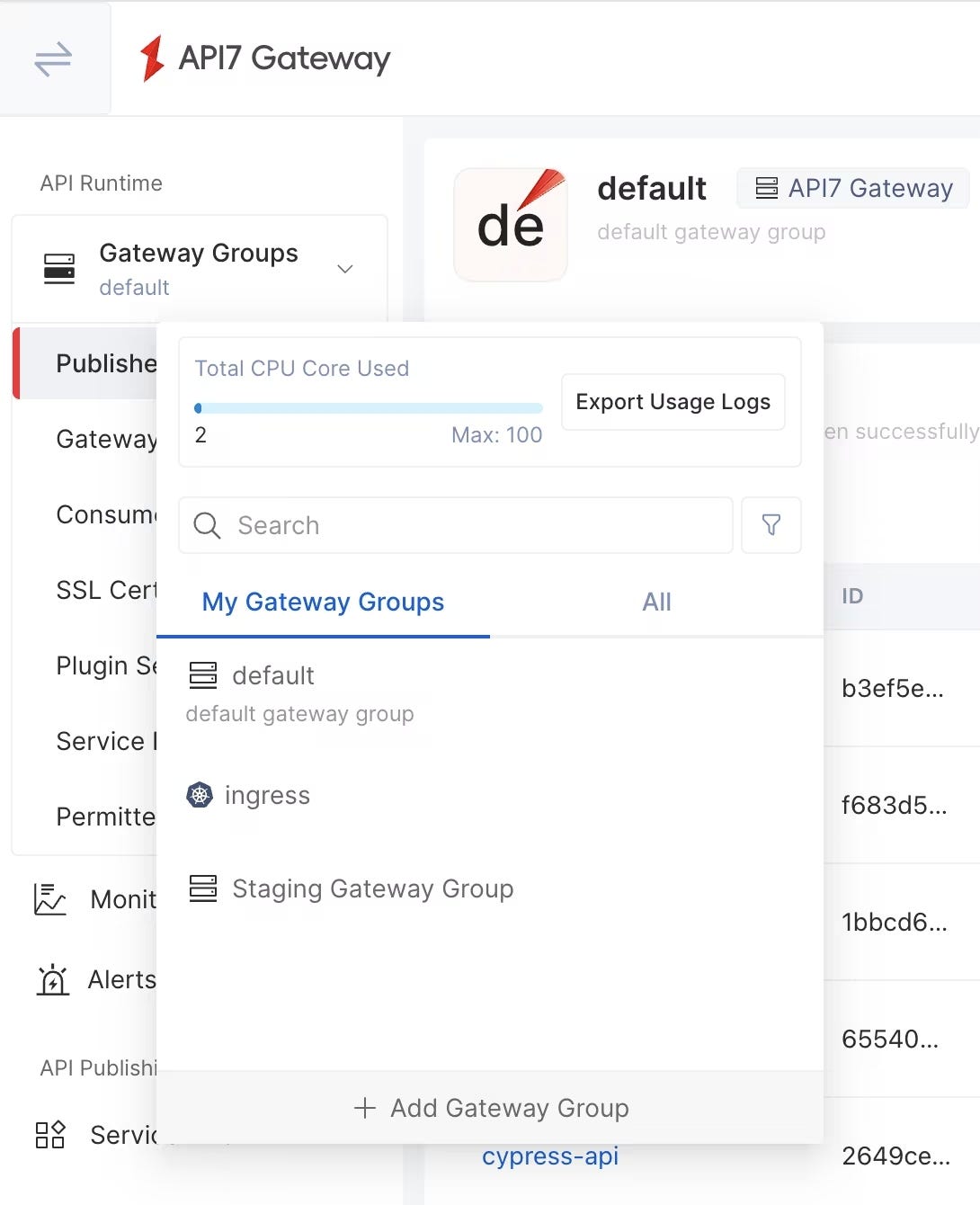The height and width of the screenshot is (1205, 980).
Task: Switch to the All tab
Action: 656,602
